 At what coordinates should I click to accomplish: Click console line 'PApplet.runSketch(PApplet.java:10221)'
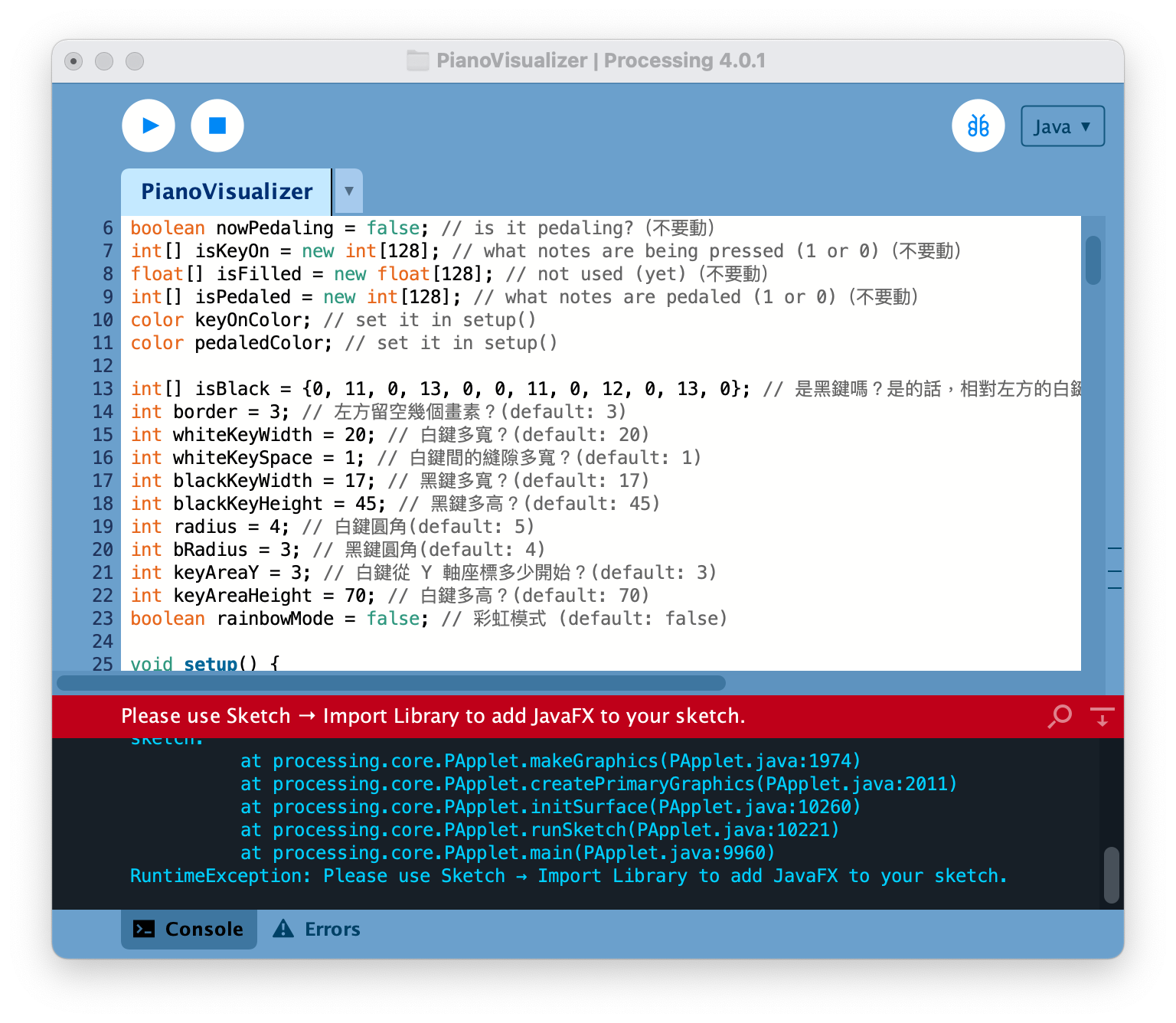click(x=540, y=830)
